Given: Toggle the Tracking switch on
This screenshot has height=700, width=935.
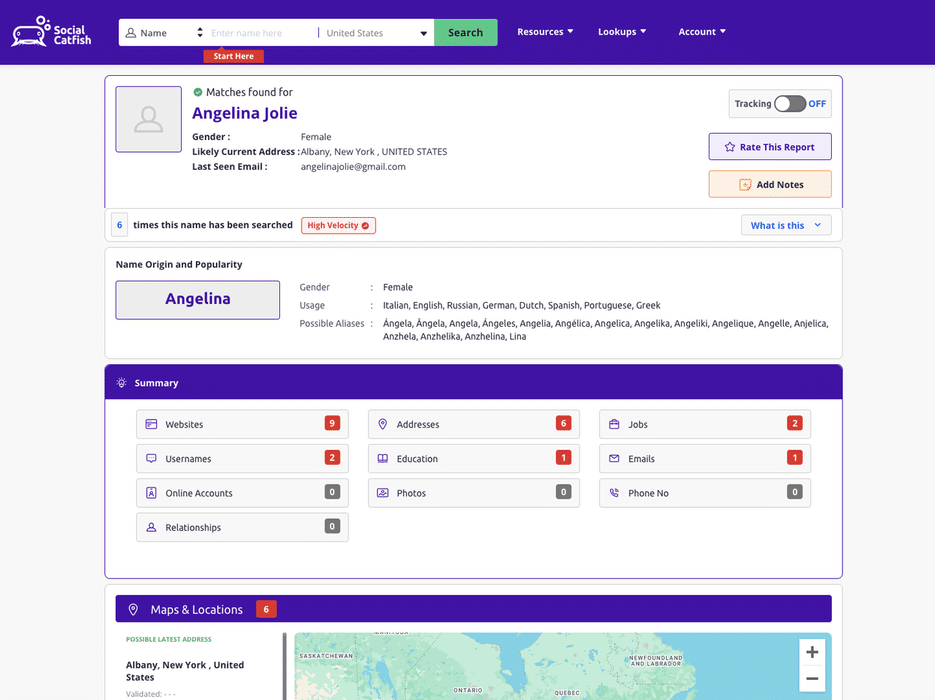Looking at the screenshot, I should [x=789, y=104].
